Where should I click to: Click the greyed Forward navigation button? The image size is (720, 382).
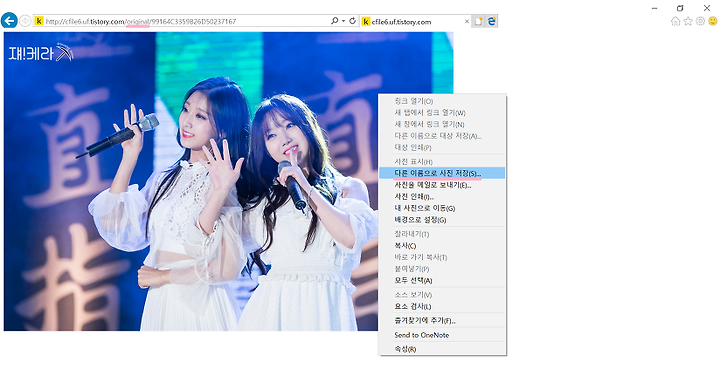point(25,21)
